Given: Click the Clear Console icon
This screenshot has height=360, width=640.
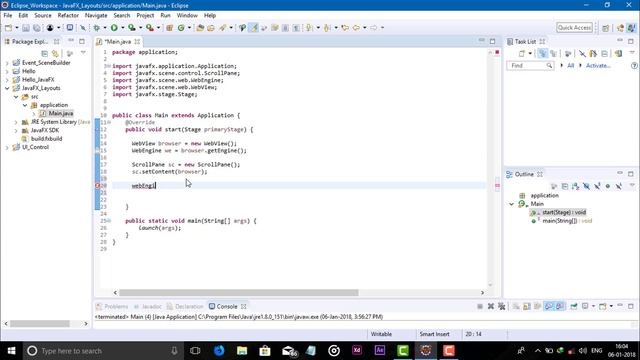Looking at the screenshot, I should 516,306.
